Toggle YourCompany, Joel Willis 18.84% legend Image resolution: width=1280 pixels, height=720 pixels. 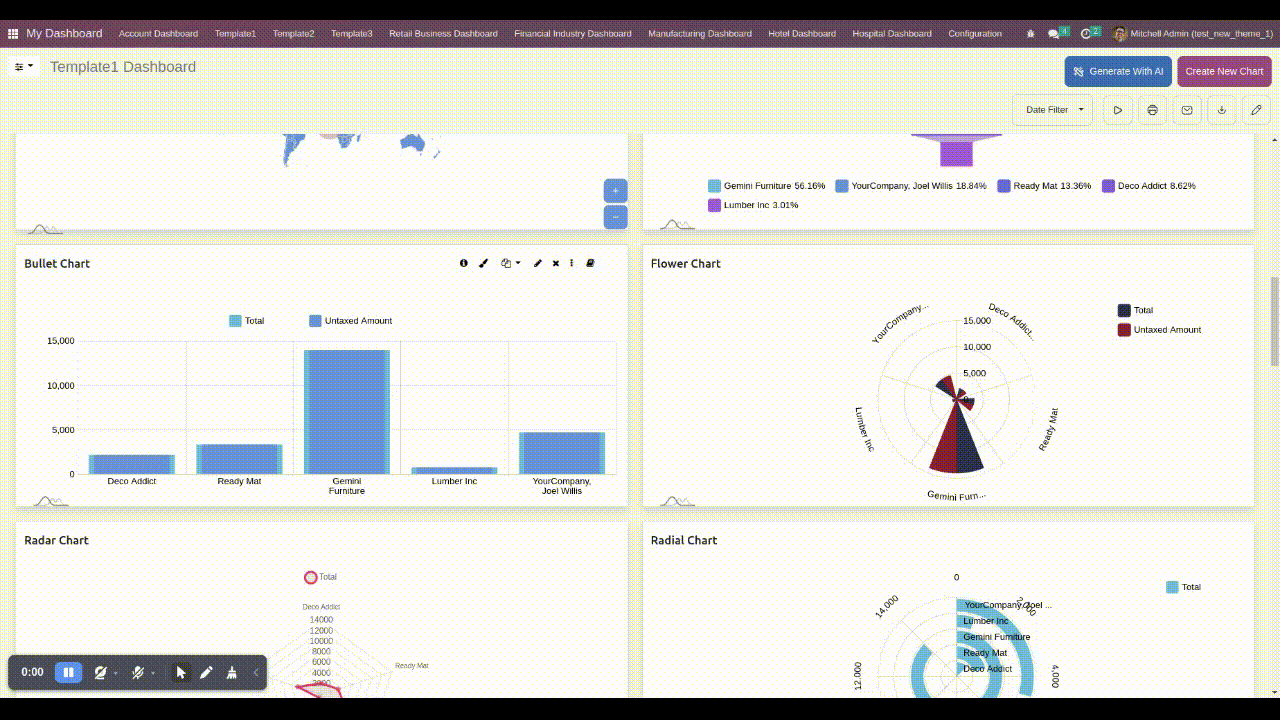[911, 186]
